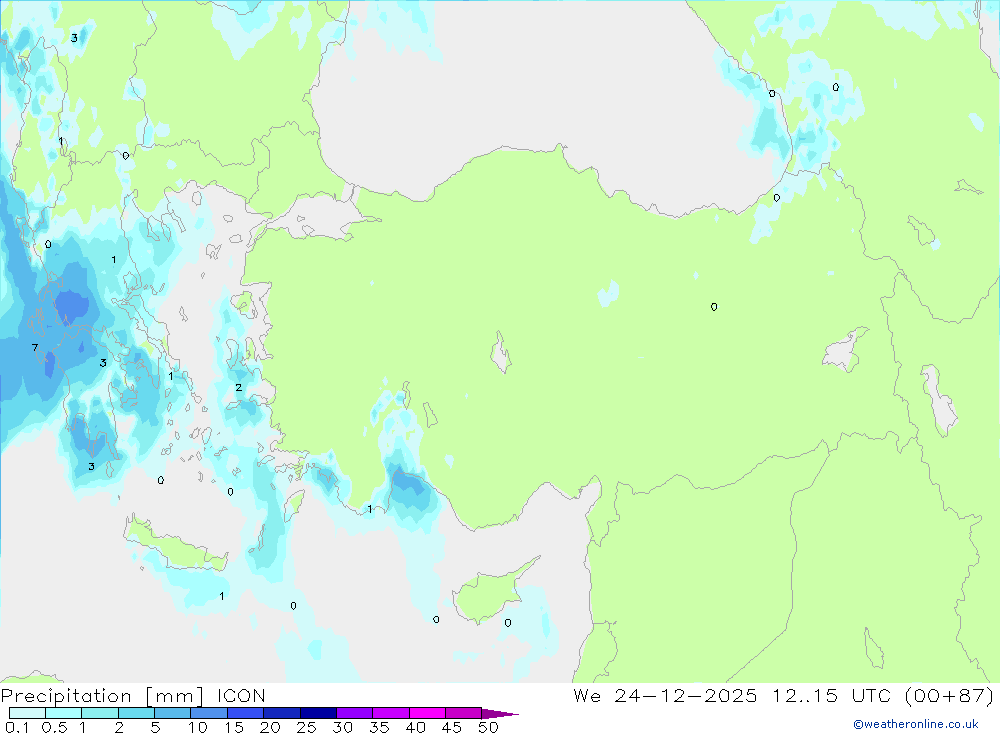This screenshot has width=1000, height=733.
Task: Click the '20' legend scale label
Action: tap(270, 727)
